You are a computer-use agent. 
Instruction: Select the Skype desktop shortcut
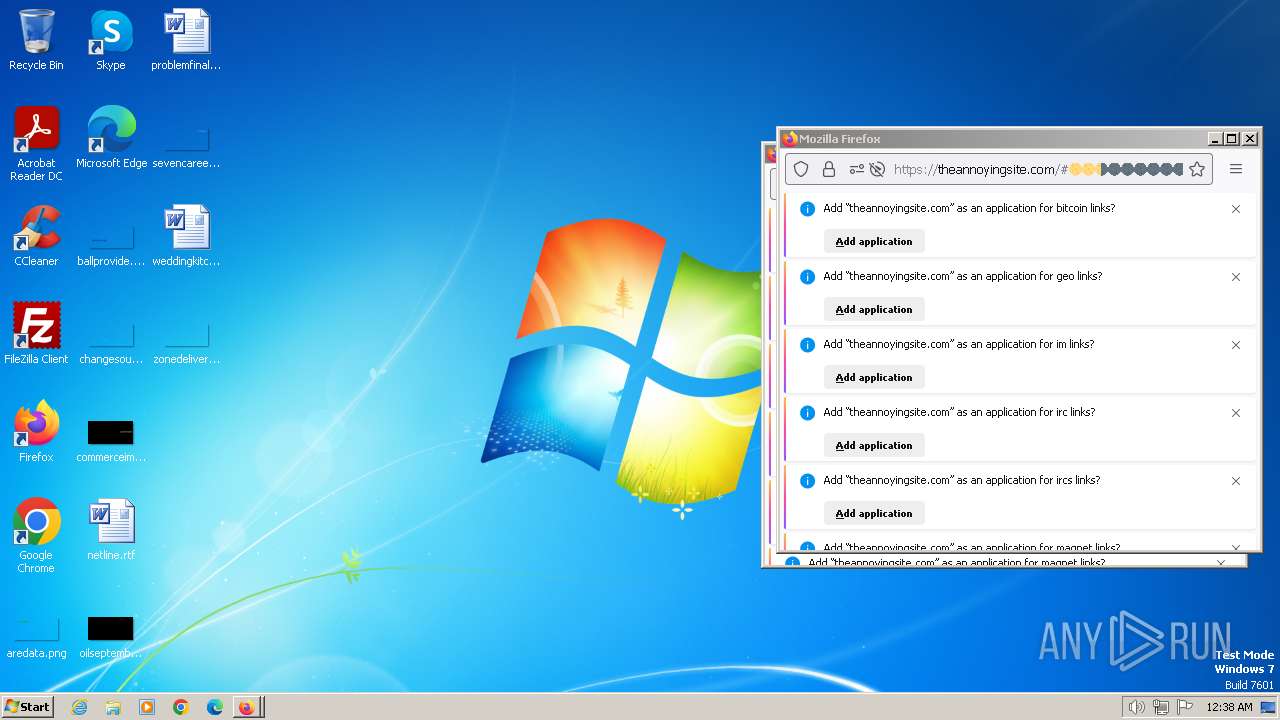point(111,40)
